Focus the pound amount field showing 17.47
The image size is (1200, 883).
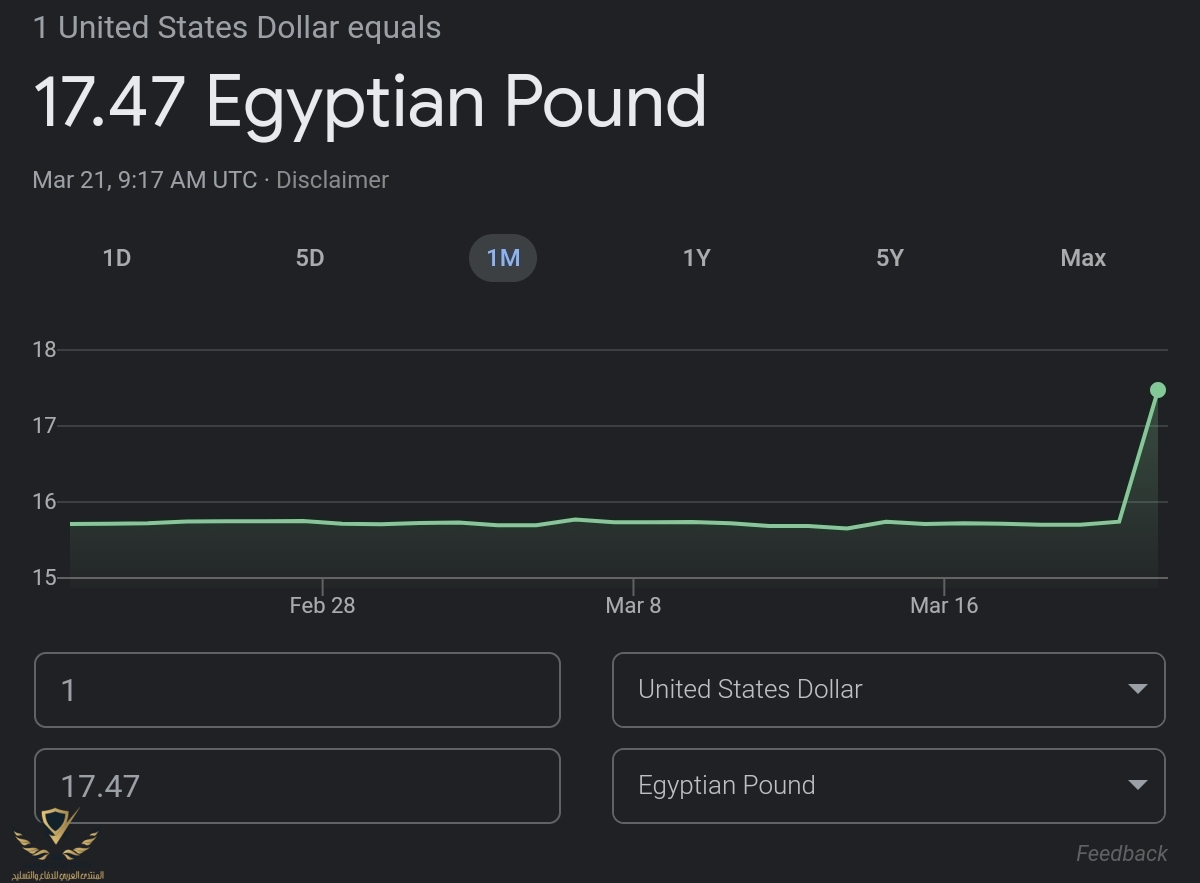point(297,786)
